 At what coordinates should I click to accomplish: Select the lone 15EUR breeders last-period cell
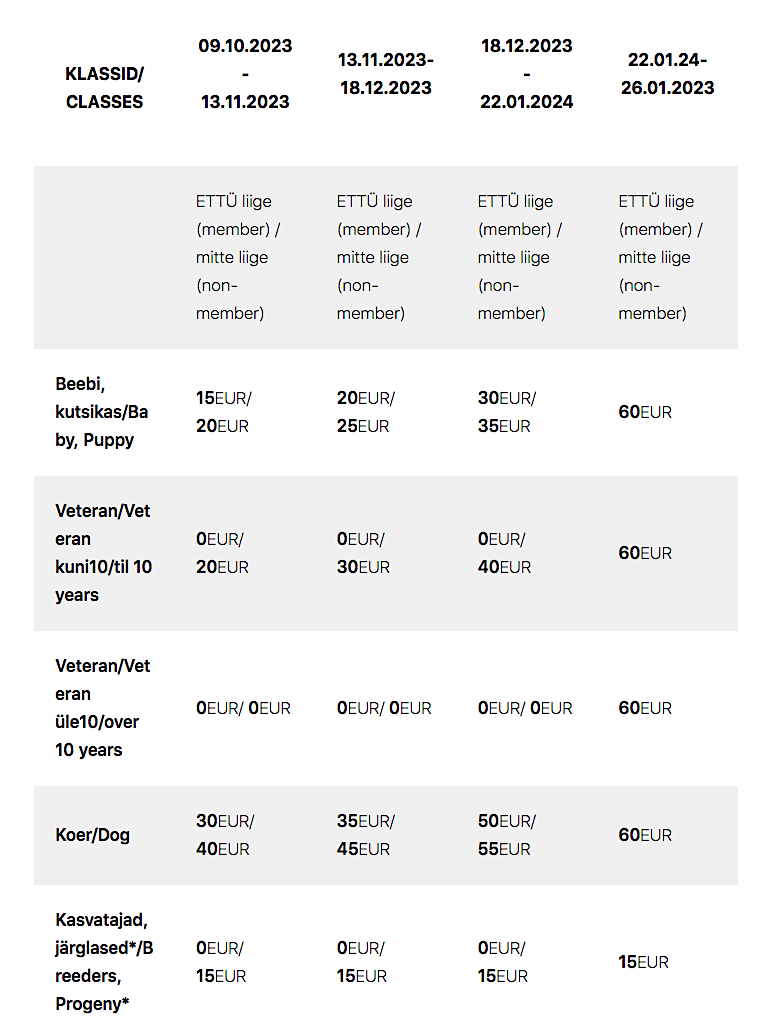click(644, 962)
